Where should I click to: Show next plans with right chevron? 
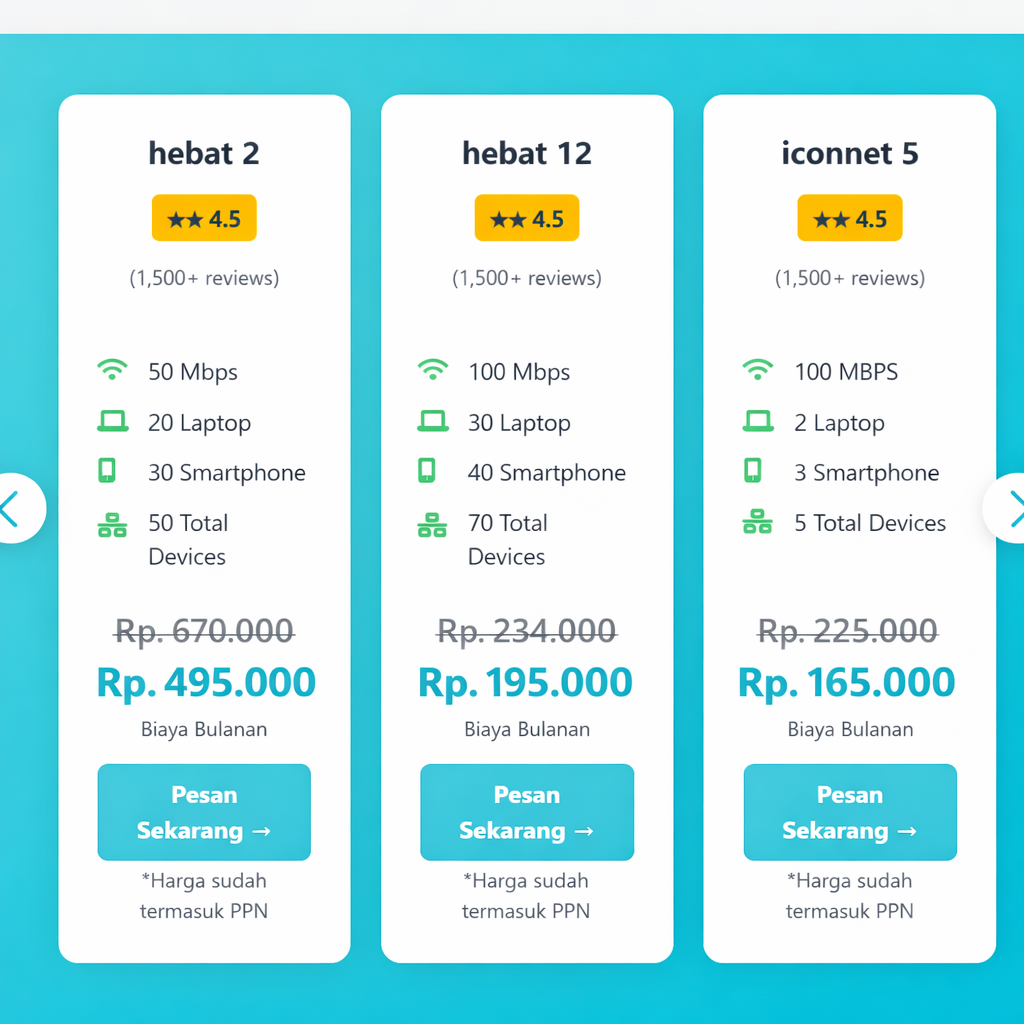(1006, 508)
